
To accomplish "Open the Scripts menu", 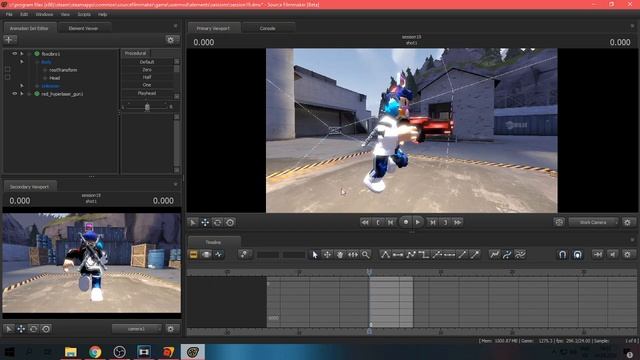I will (x=84, y=14).
